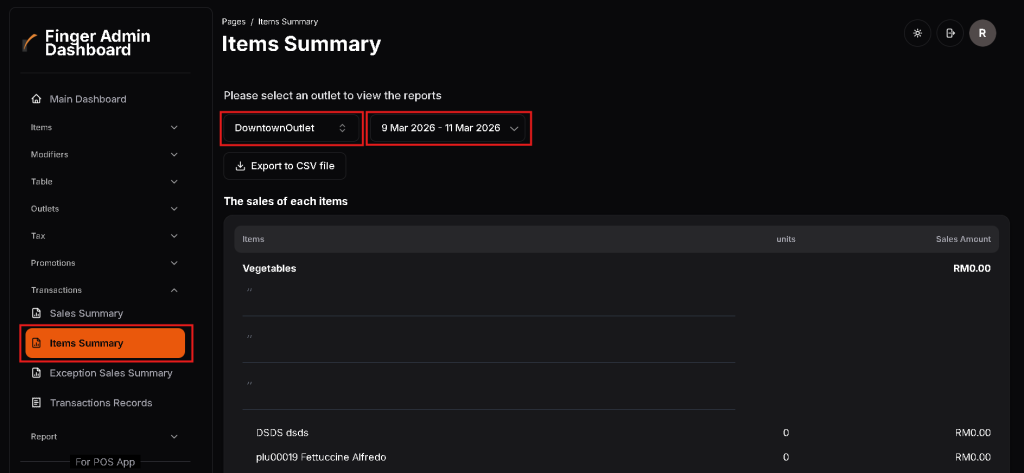Viewport: 1024px width, 473px height.
Task: Click the Finger Admin Dashboard logo
Action: 29,43
